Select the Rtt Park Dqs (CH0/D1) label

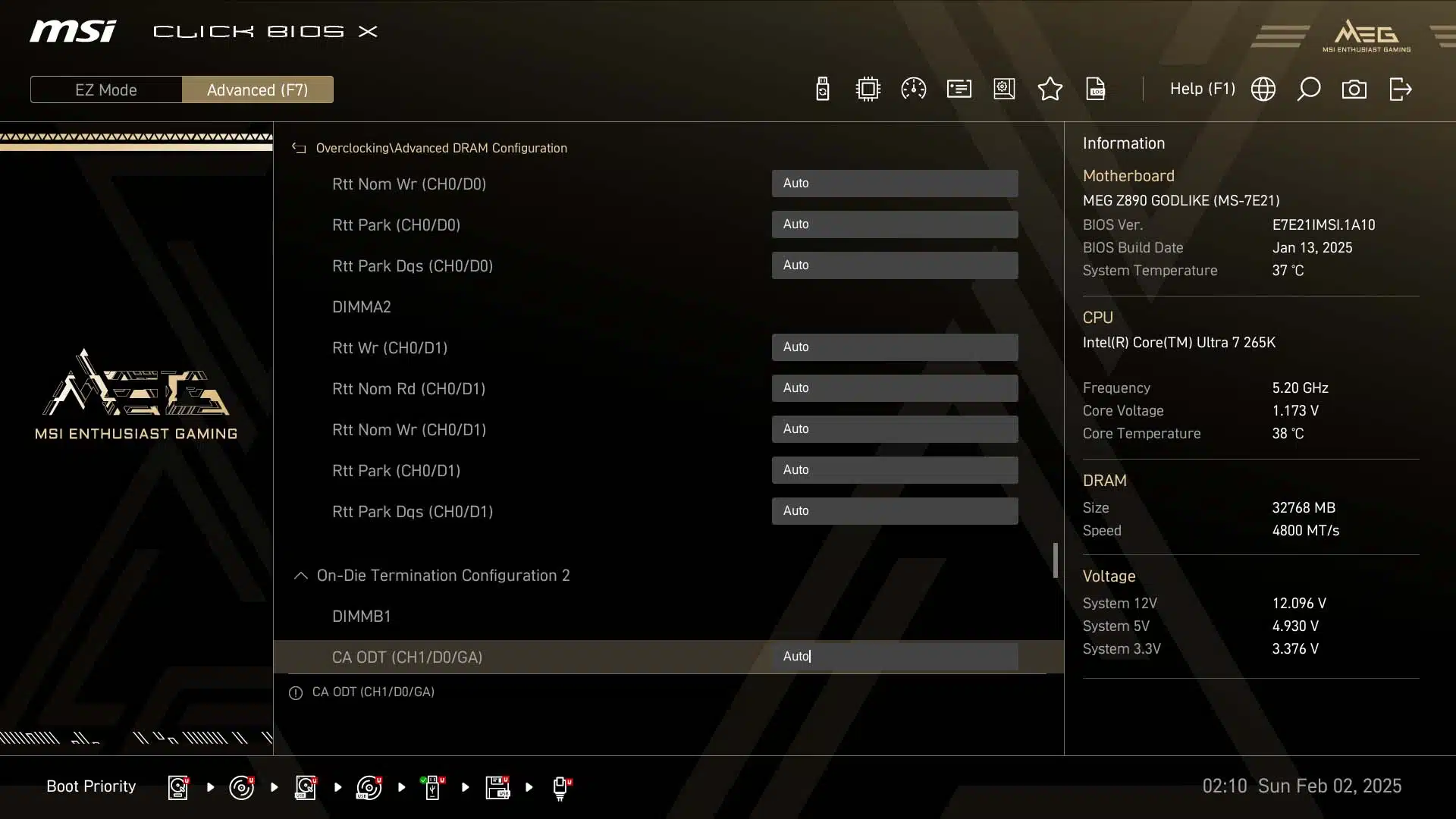point(413,512)
